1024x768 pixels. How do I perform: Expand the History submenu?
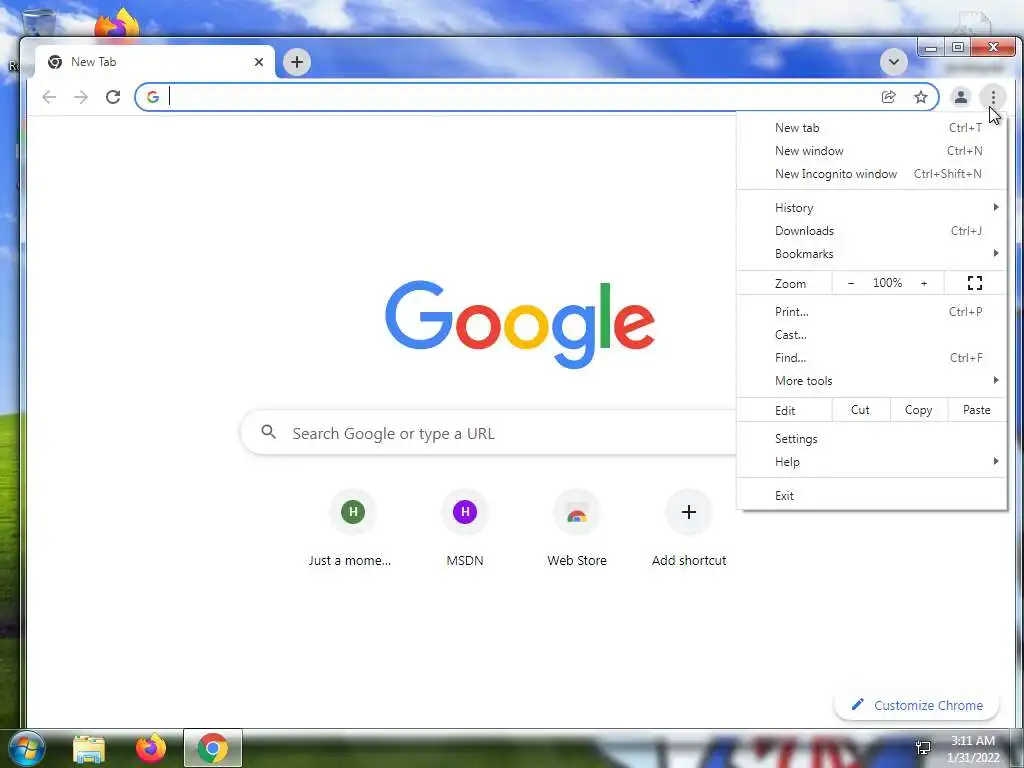872,208
